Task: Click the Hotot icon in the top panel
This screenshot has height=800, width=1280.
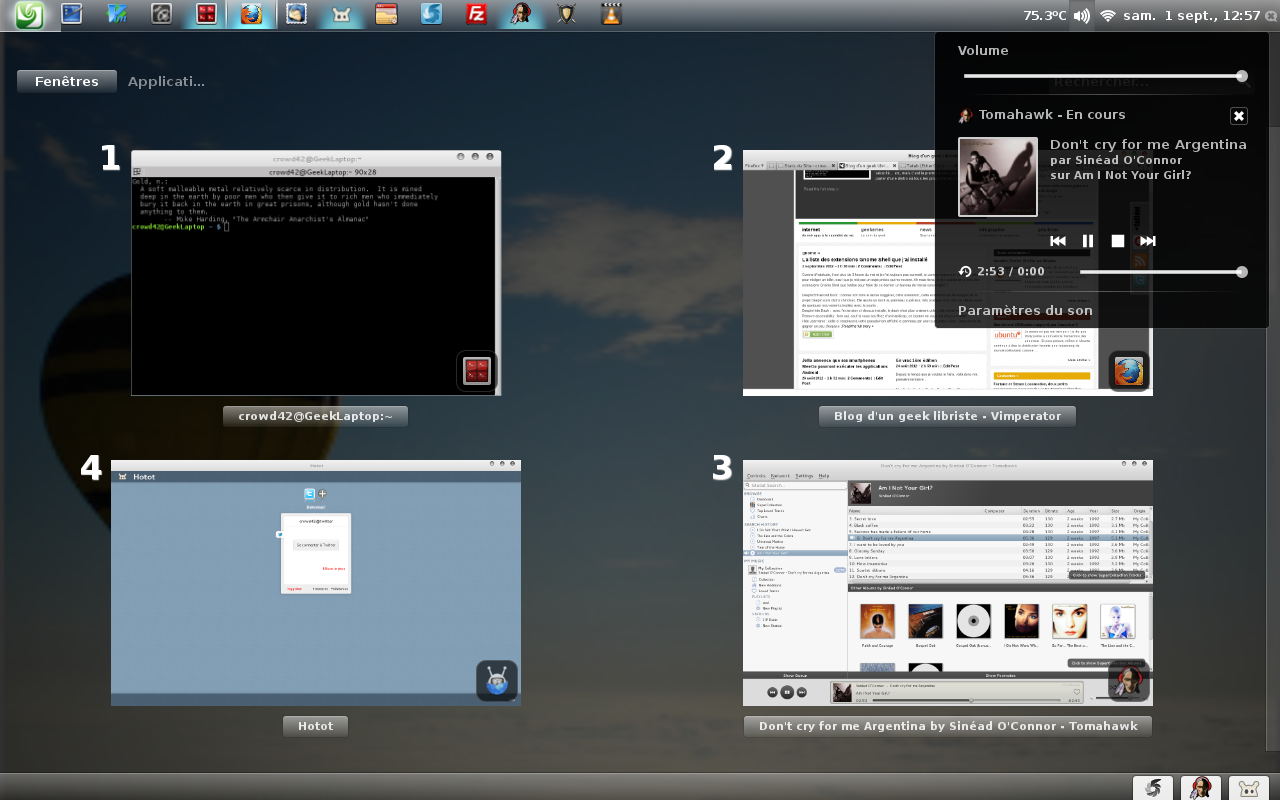Action: click(x=342, y=14)
